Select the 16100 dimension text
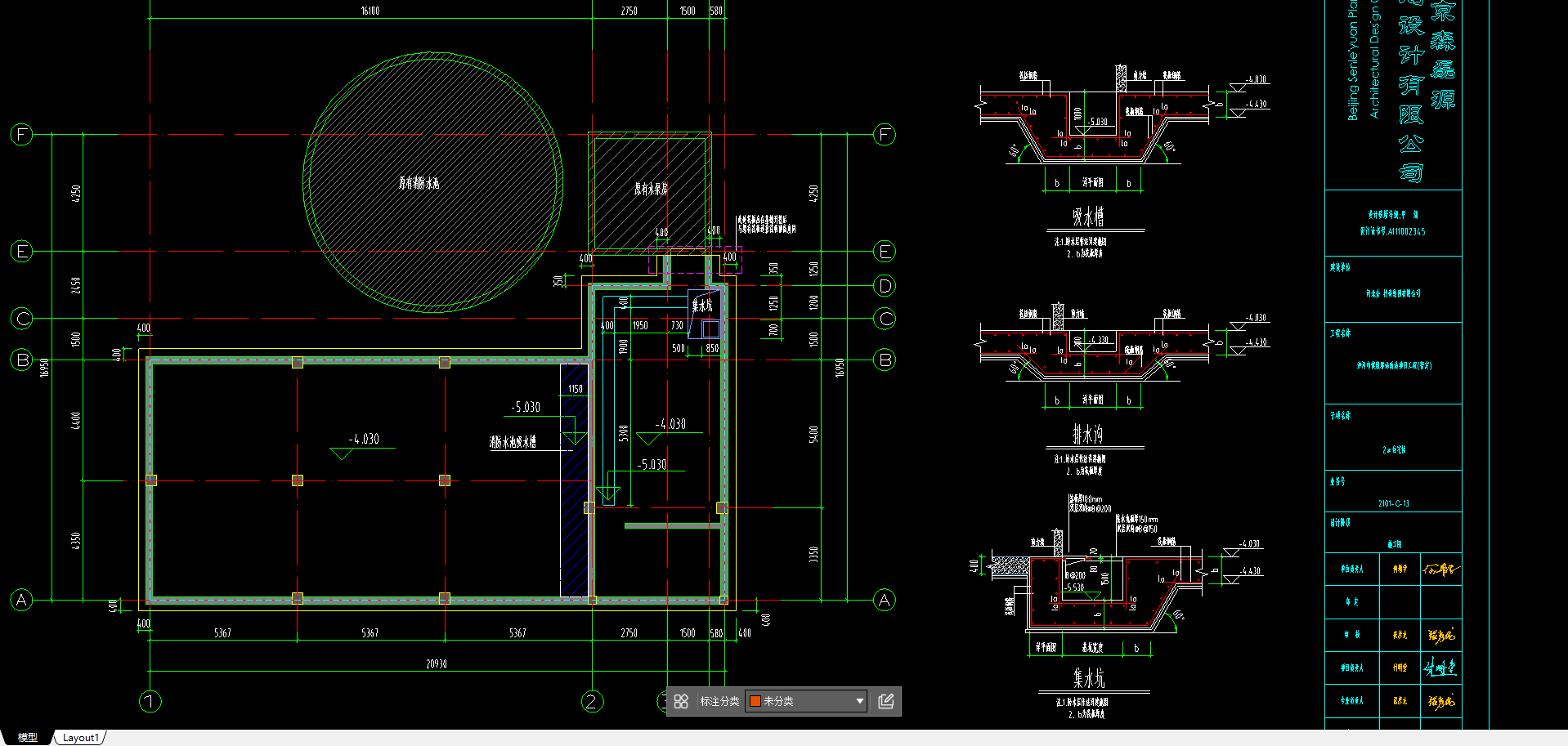 click(370, 11)
